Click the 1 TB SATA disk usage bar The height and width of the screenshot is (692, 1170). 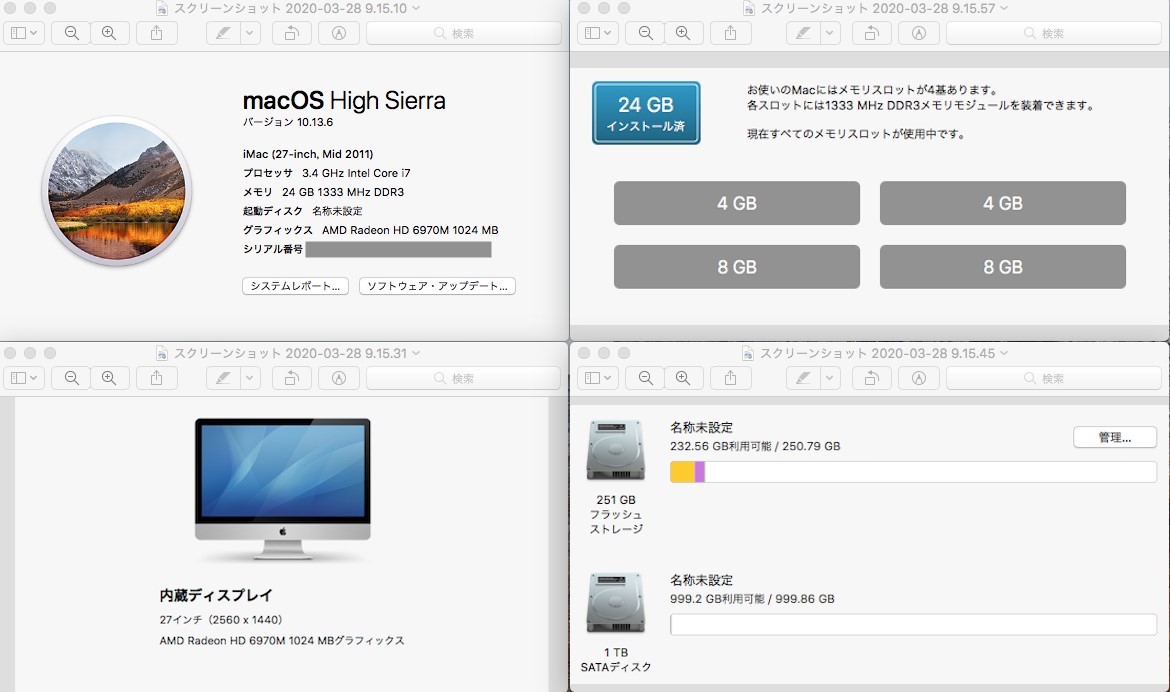tap(913, 624)
